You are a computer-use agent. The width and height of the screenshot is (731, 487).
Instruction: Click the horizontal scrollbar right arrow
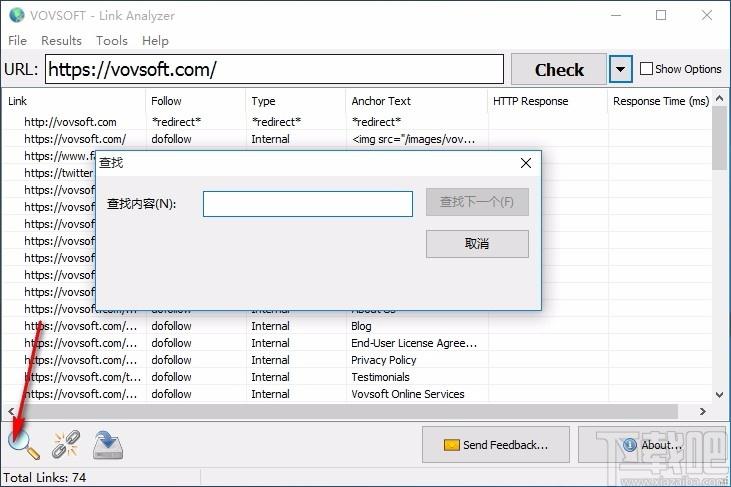[x=703, y=411]
